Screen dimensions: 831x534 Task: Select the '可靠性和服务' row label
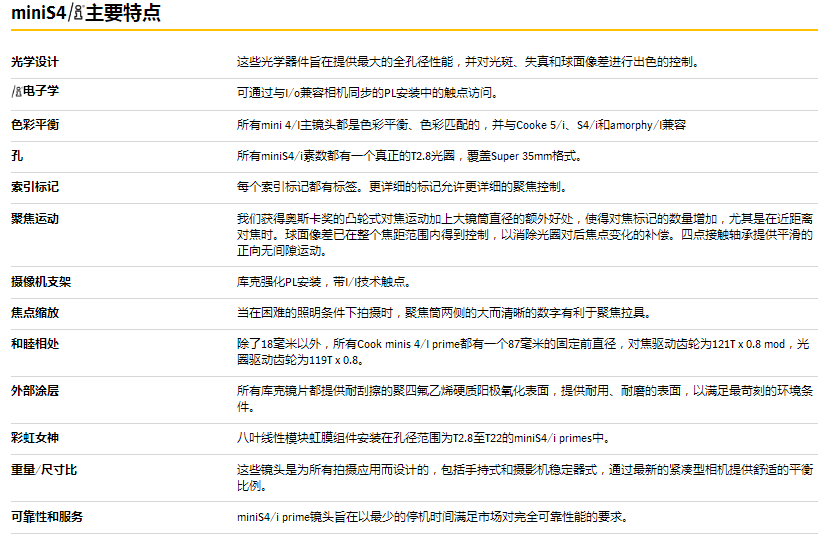pyautogui.click(x=47, y=517)
